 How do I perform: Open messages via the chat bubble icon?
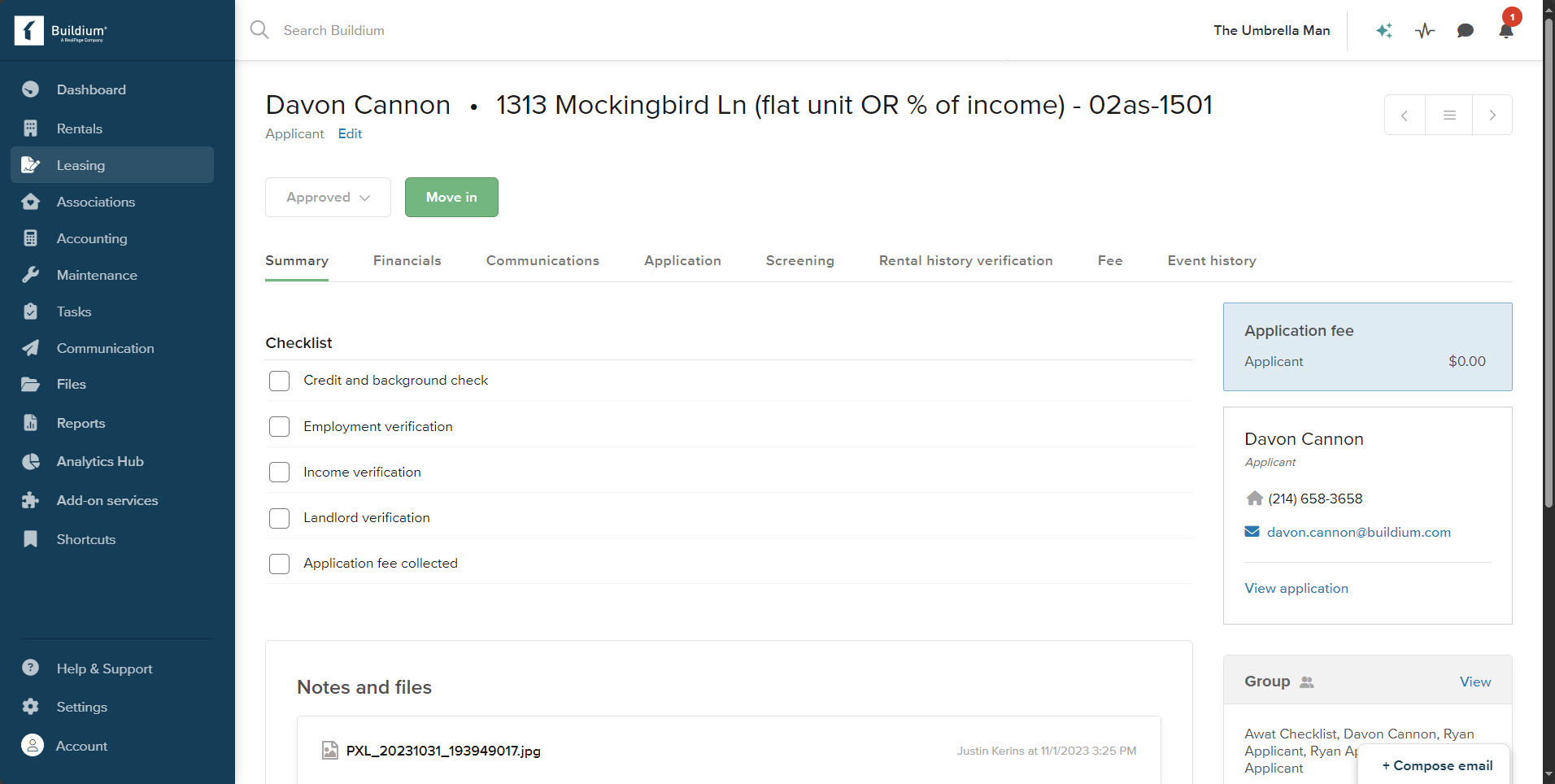[1465, 31]
